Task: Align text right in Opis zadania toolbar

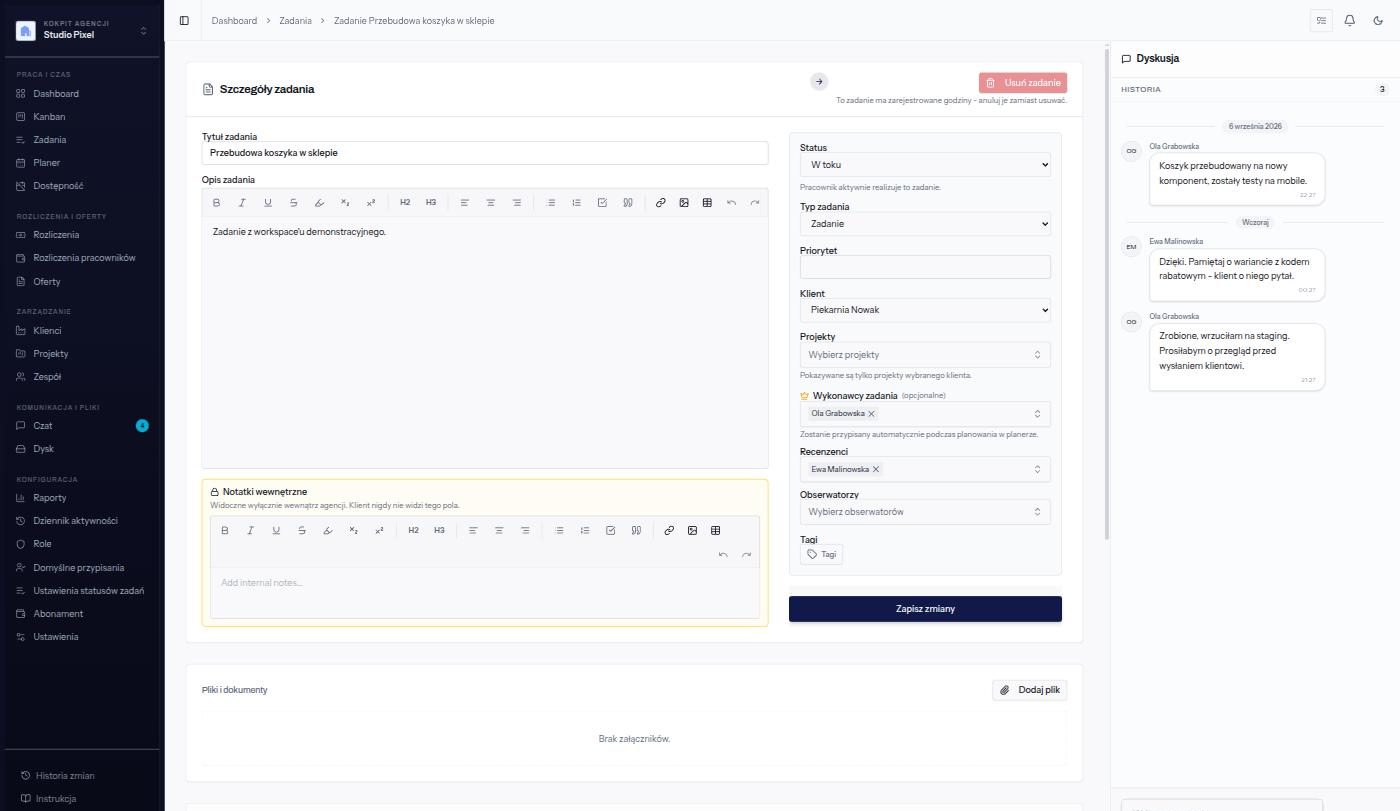Action: tap(517, 202)
